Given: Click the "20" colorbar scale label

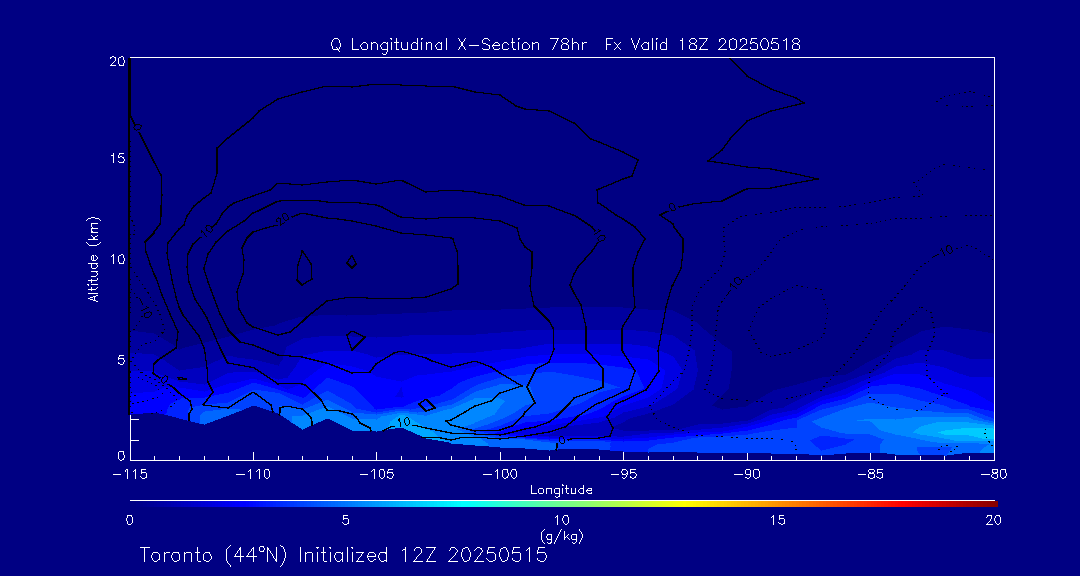Looking at the screenshot, I should click(993, 521).
